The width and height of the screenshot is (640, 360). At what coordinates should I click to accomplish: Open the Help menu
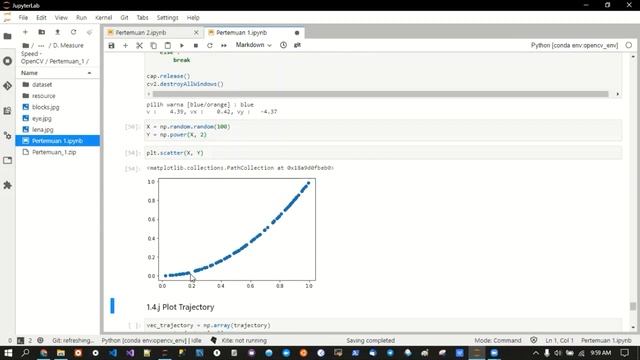193,18
